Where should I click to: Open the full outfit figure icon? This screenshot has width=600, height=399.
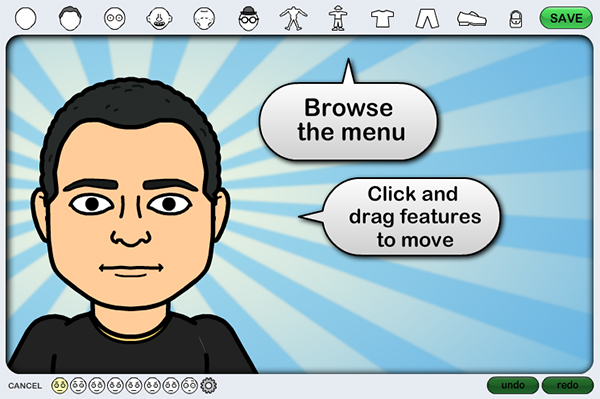click(338, 18)
